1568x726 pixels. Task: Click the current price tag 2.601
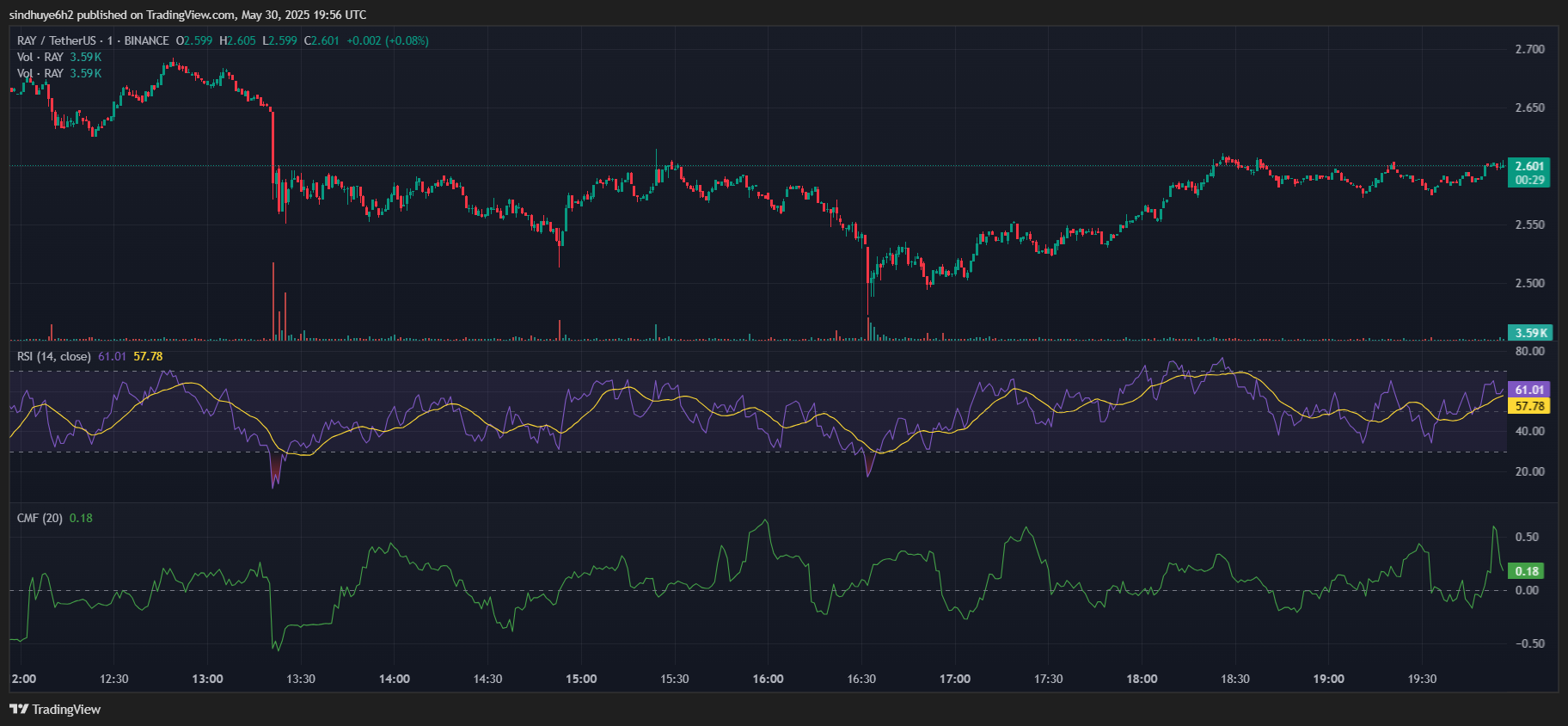pyautogui.click(x=1528, y=166)
